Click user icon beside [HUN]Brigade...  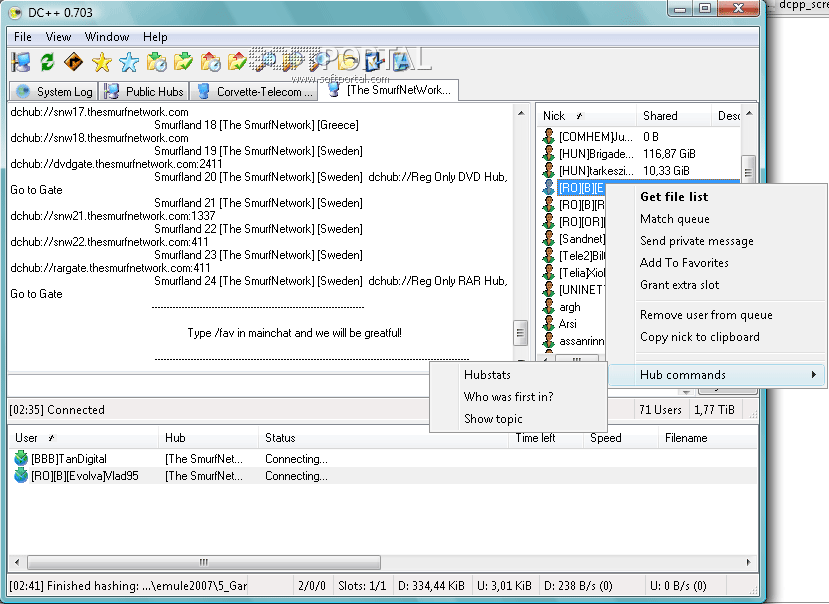point(548,153)
